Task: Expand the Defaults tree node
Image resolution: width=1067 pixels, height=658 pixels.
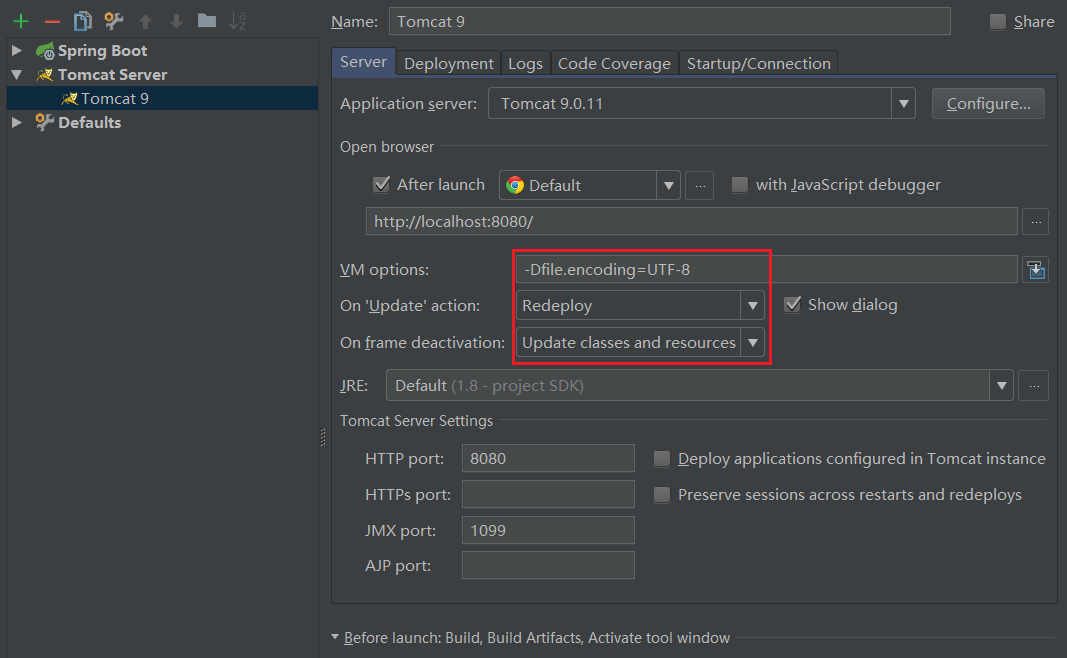Action: [17, 122]
